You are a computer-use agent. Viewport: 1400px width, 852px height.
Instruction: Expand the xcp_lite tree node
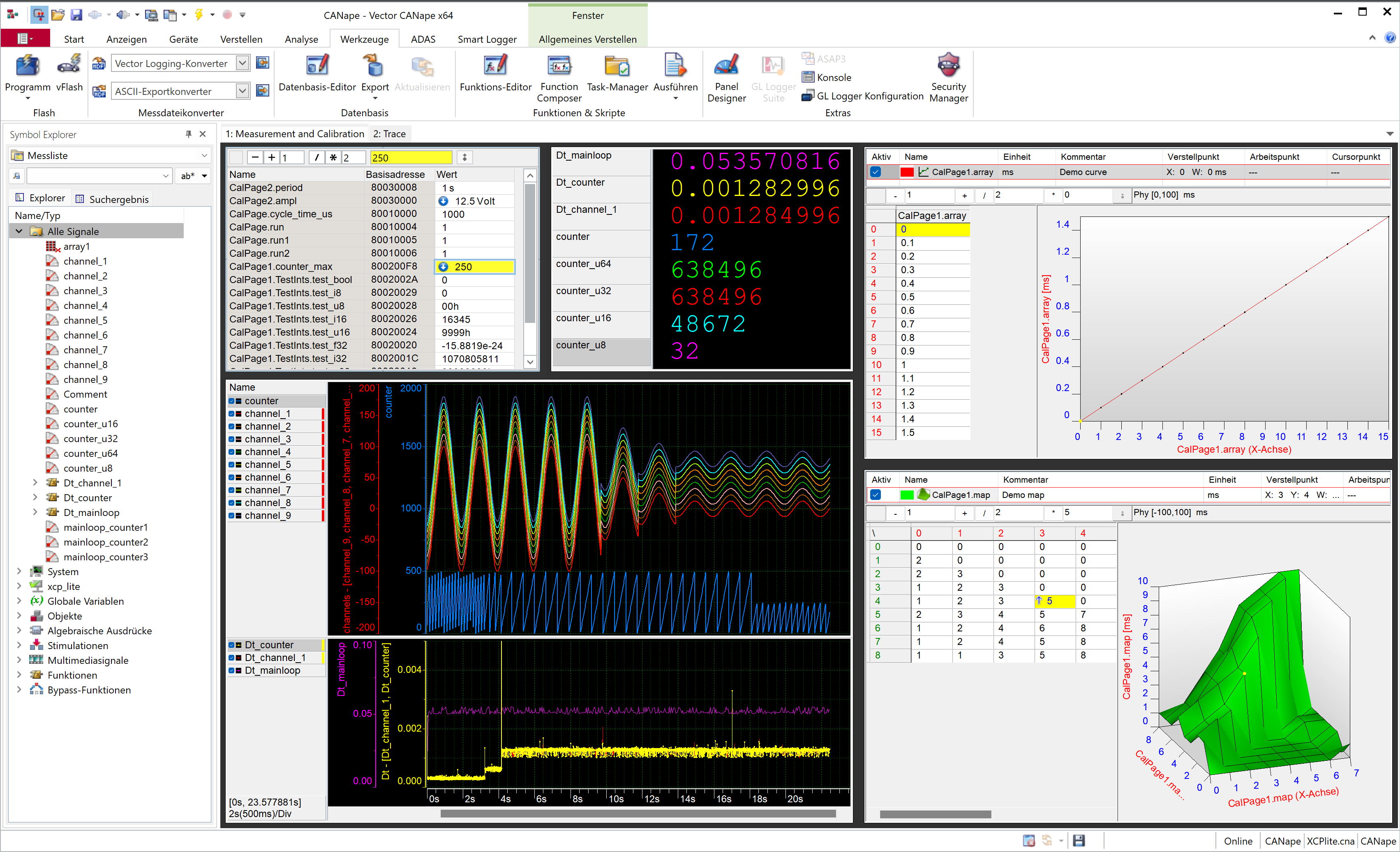[x=19, y=586]
